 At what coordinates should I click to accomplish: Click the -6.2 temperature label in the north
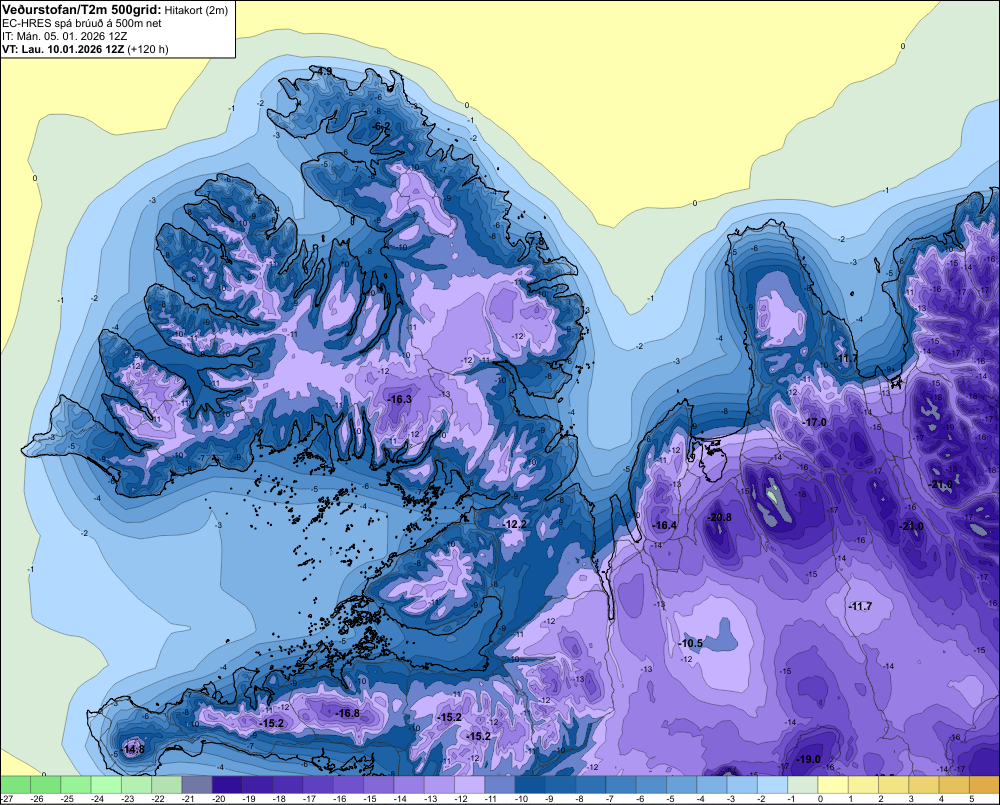[x=380, y=126]
